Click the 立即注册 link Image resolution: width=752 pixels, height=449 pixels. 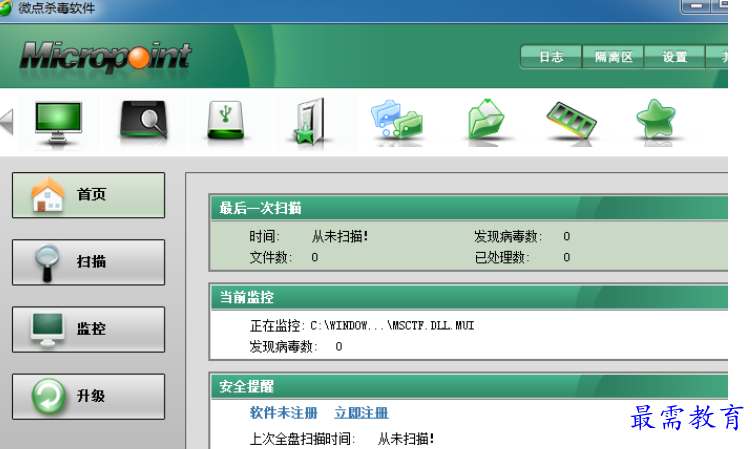point(361,413)
